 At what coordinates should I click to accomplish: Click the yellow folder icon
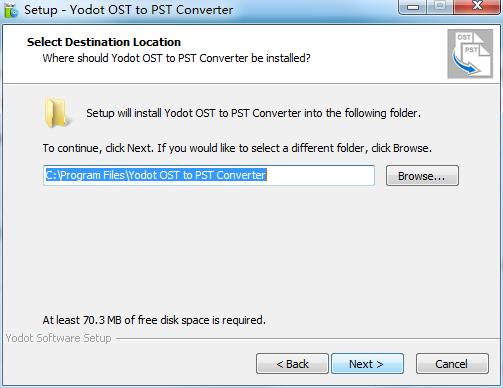tap(57, 113)
